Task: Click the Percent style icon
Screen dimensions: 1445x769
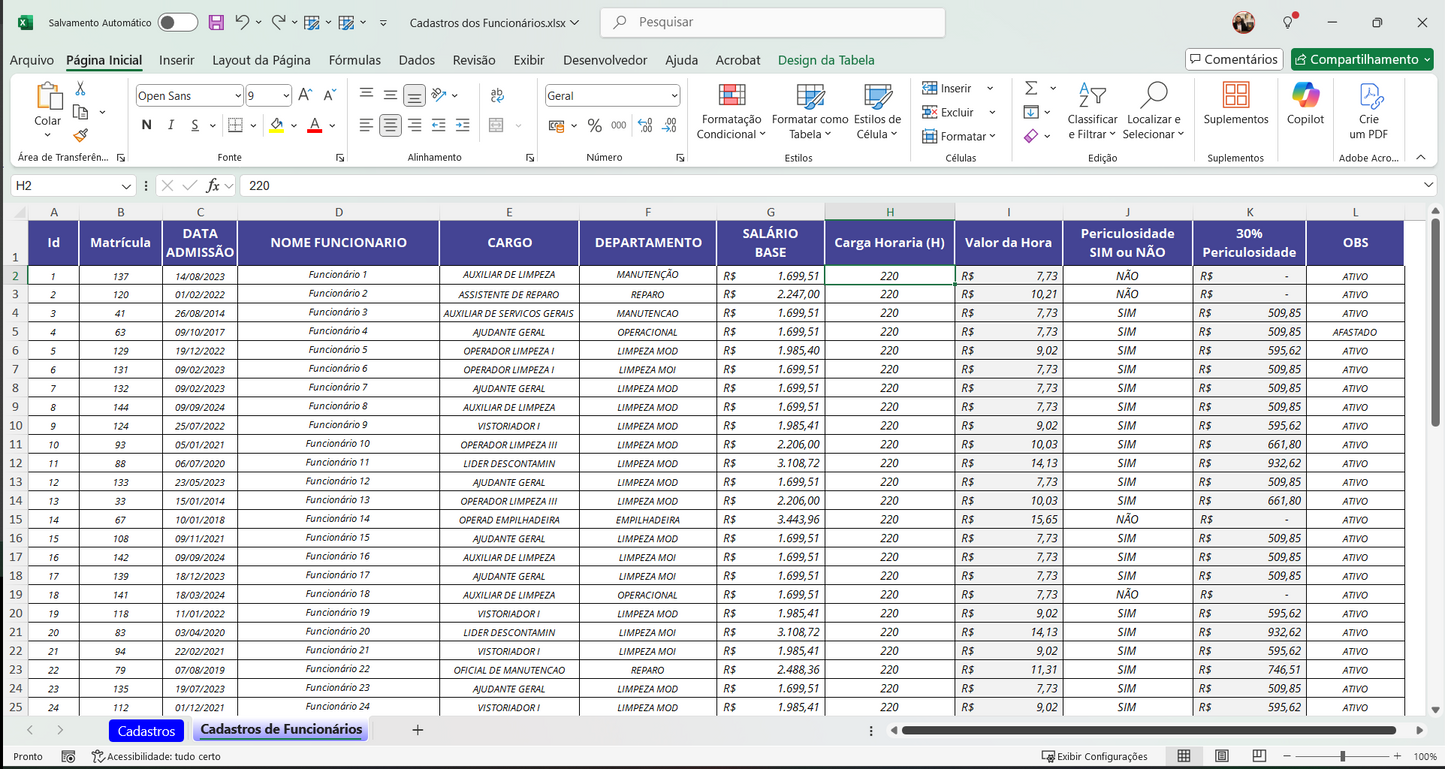Action: [595, 125]
